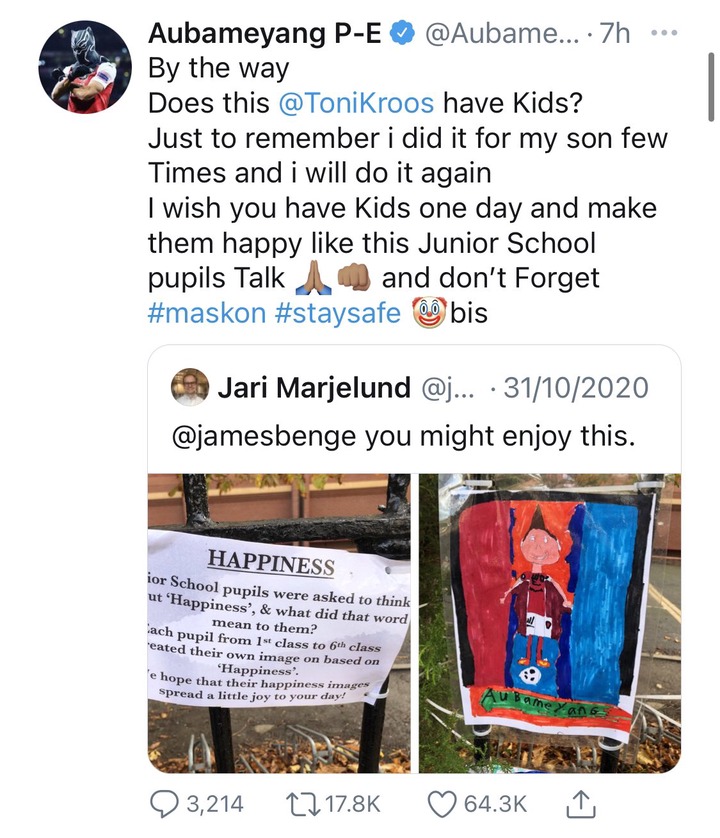Viewport: 720px width, 838px height.
Task: Open the #staysafe hashtag
Action: pos(338,313)
